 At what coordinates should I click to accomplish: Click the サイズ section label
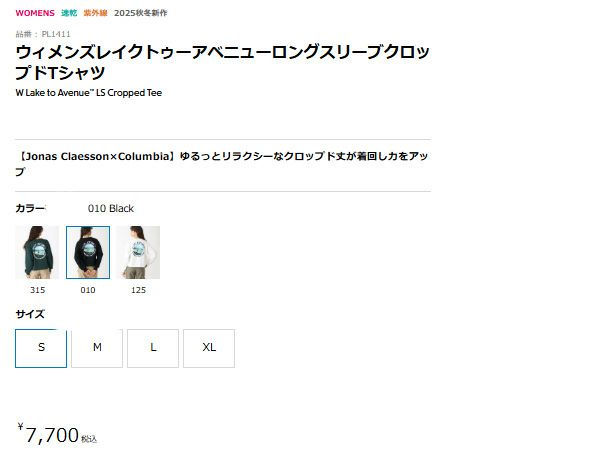tap(30, 314)
